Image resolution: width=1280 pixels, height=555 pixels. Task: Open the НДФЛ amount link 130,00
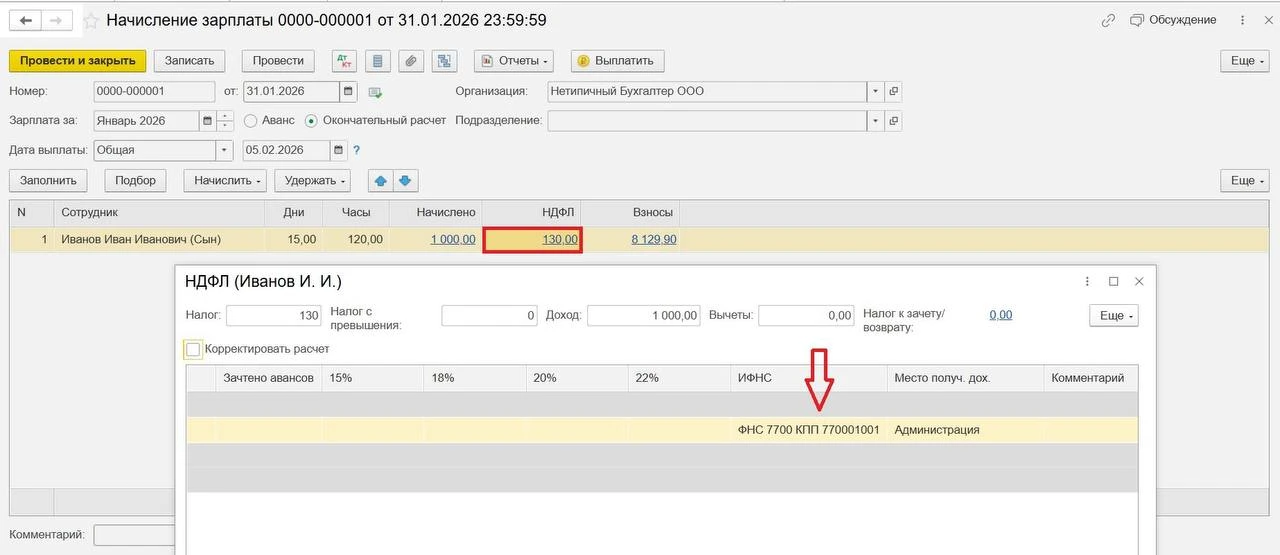coord(560,240)
